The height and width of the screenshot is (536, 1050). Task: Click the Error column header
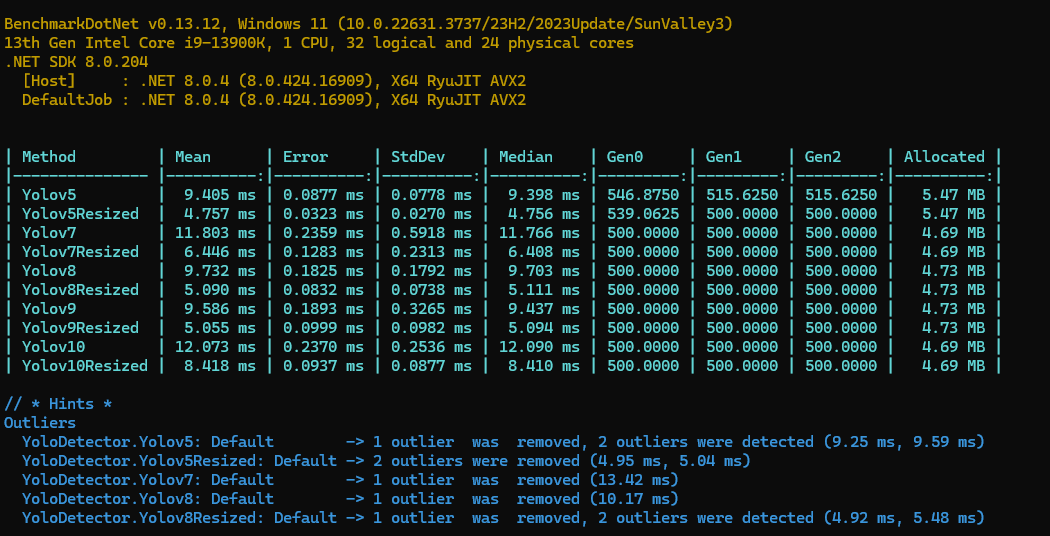click(305, 157)
